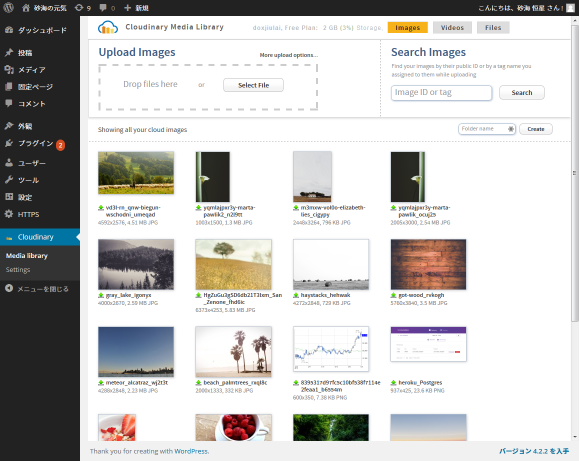Open More upload options link
This screenshot has height=461, width=579.
click(x=288, y=55)
